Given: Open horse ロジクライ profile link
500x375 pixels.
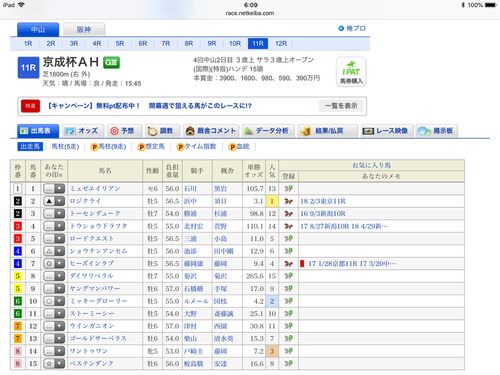Looking at the screenshot, I should point(85,201).
